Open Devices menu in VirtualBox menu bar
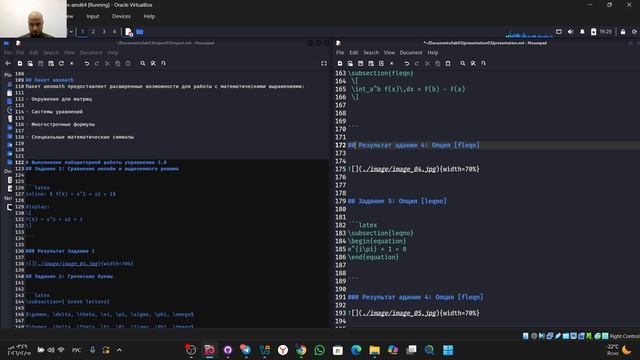 click(121, 16)
